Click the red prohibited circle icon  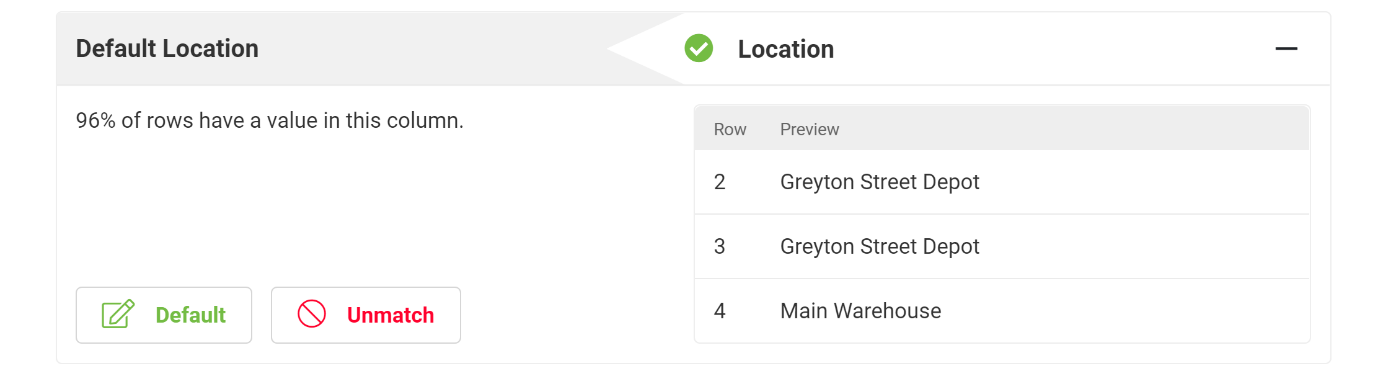tap(312, 315)
